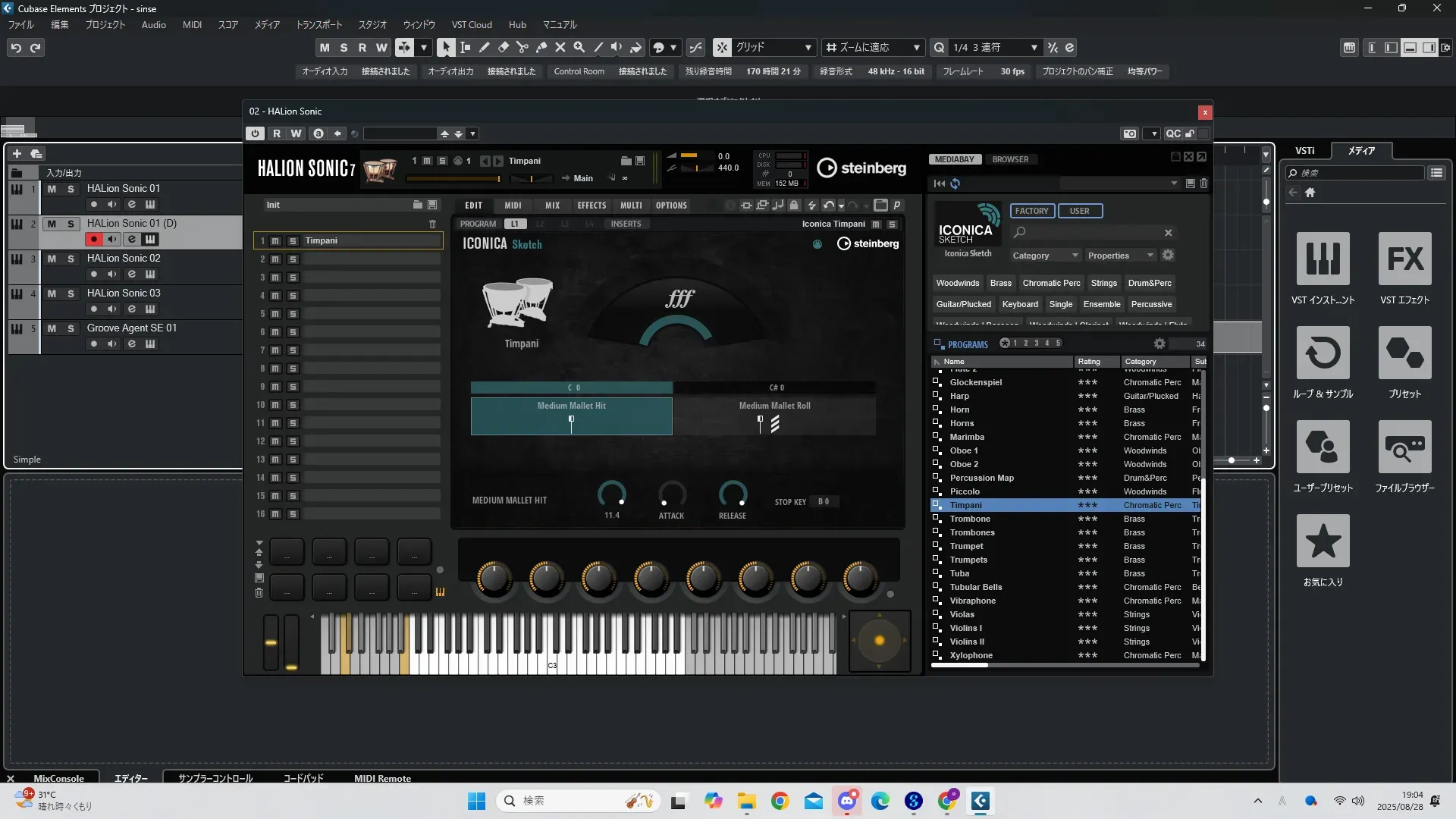Click the Strings category filter button
The image size is (1456, 819).
click(x=1103, y=283)
